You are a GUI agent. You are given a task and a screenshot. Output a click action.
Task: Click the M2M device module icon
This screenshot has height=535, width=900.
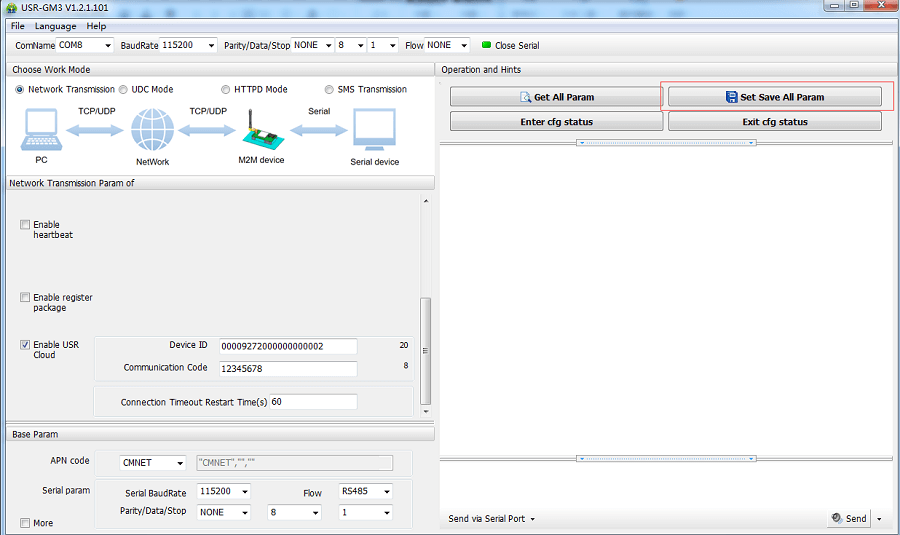pyautogui.click(x=261, y=130)
